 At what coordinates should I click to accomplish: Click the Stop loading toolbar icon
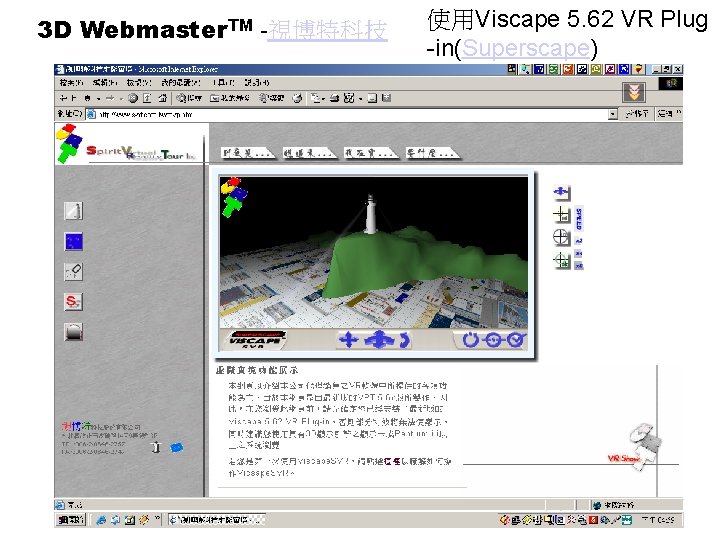133,98
